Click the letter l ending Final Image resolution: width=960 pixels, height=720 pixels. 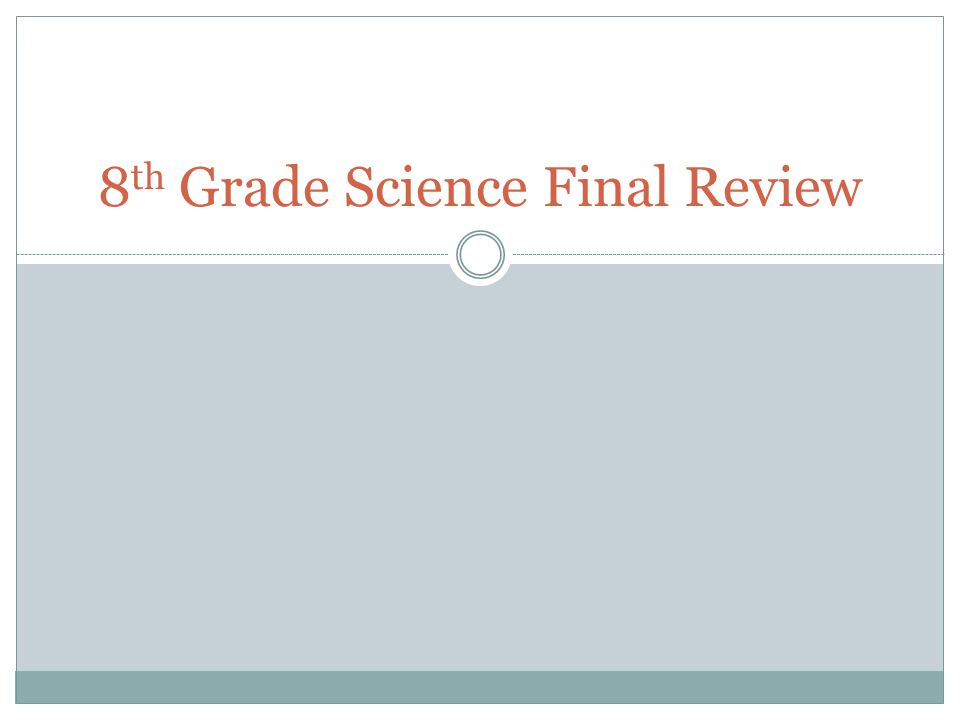click(661, 186)
